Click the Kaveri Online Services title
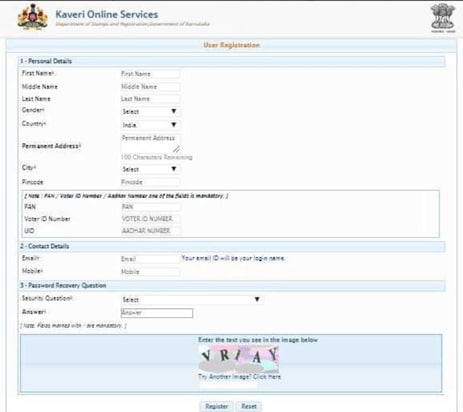The image size is (463, 412). click(x=107, y=14)
